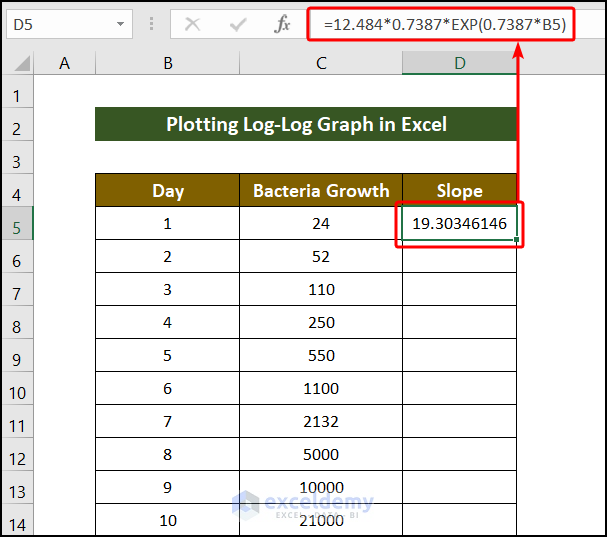This screenshot has width=607, height=537.
Task: Click the Enter checkmark formula icon
Action: pos(238,25)
